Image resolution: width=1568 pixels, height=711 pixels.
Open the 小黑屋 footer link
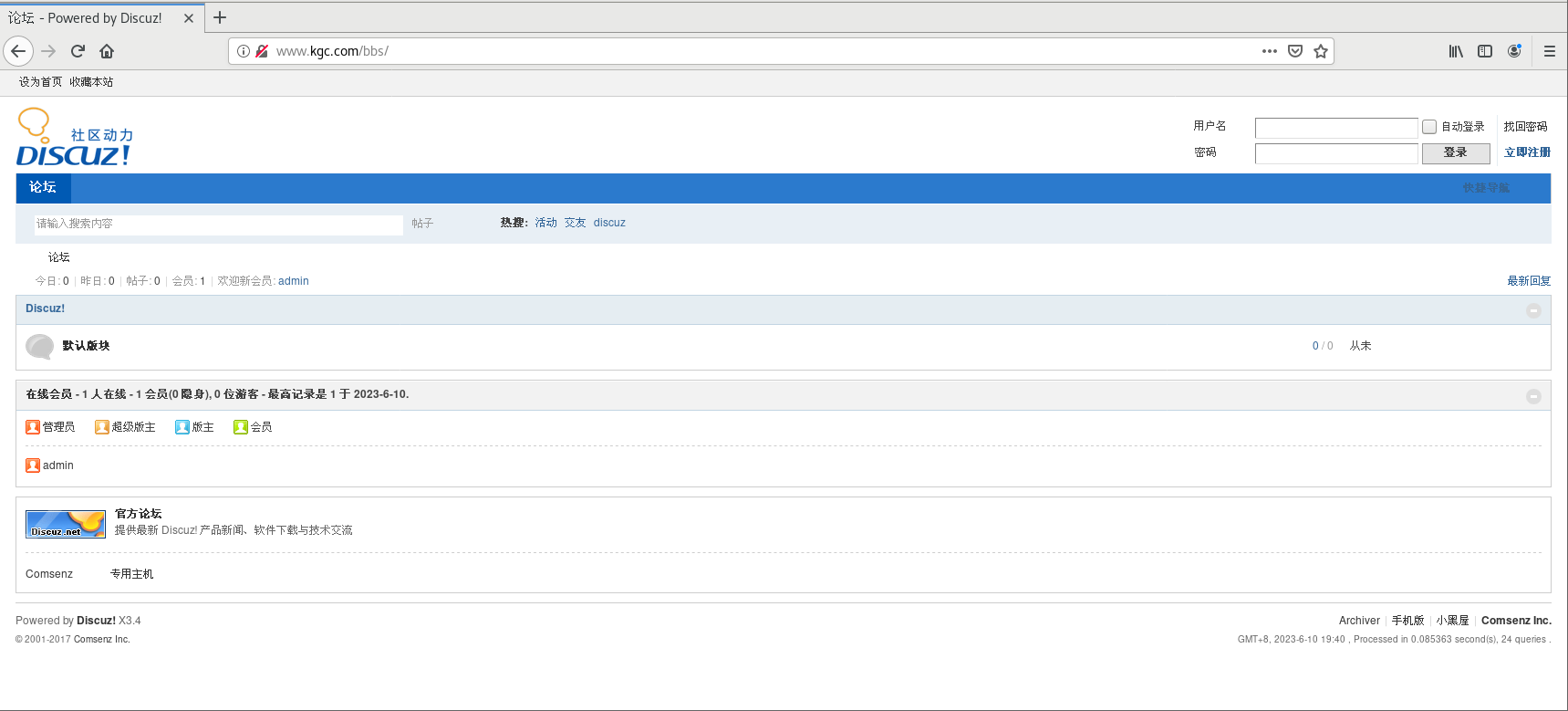(x=1452, y=621)
